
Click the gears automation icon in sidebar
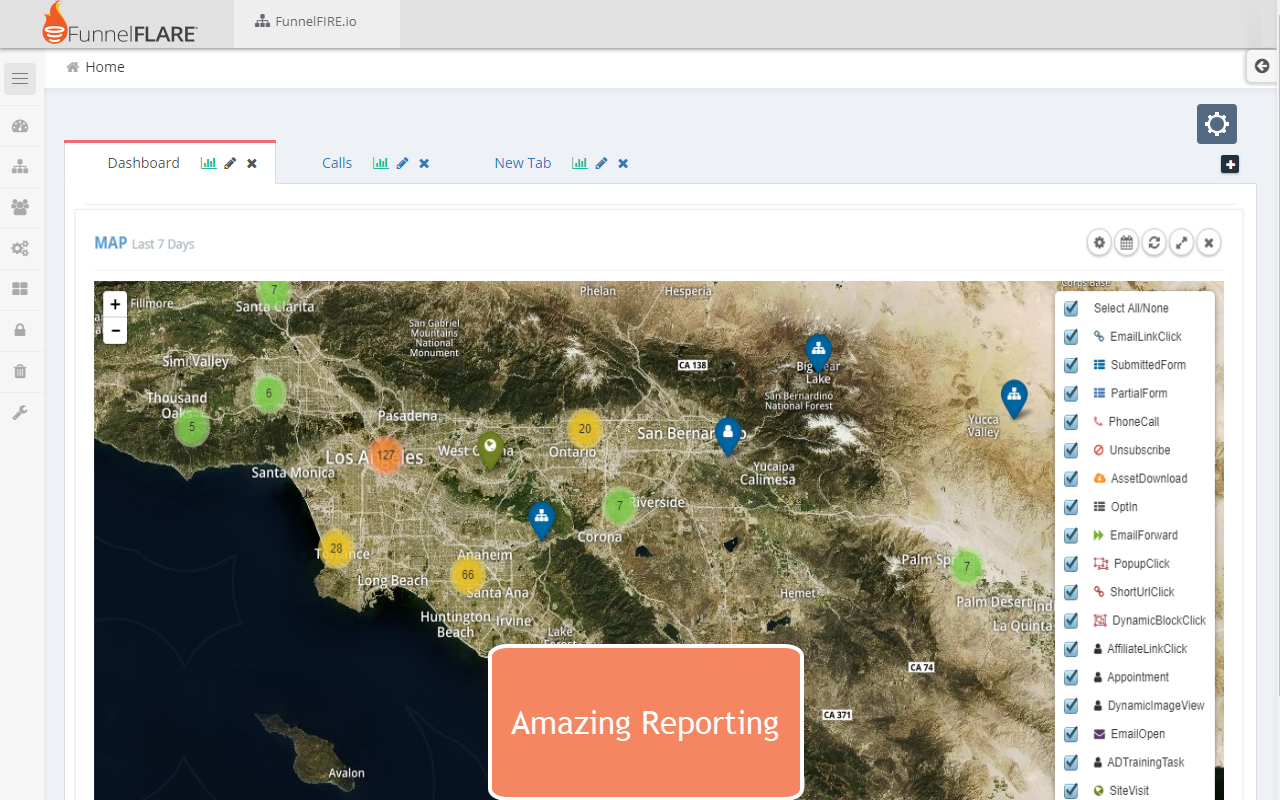coord(20,248)
